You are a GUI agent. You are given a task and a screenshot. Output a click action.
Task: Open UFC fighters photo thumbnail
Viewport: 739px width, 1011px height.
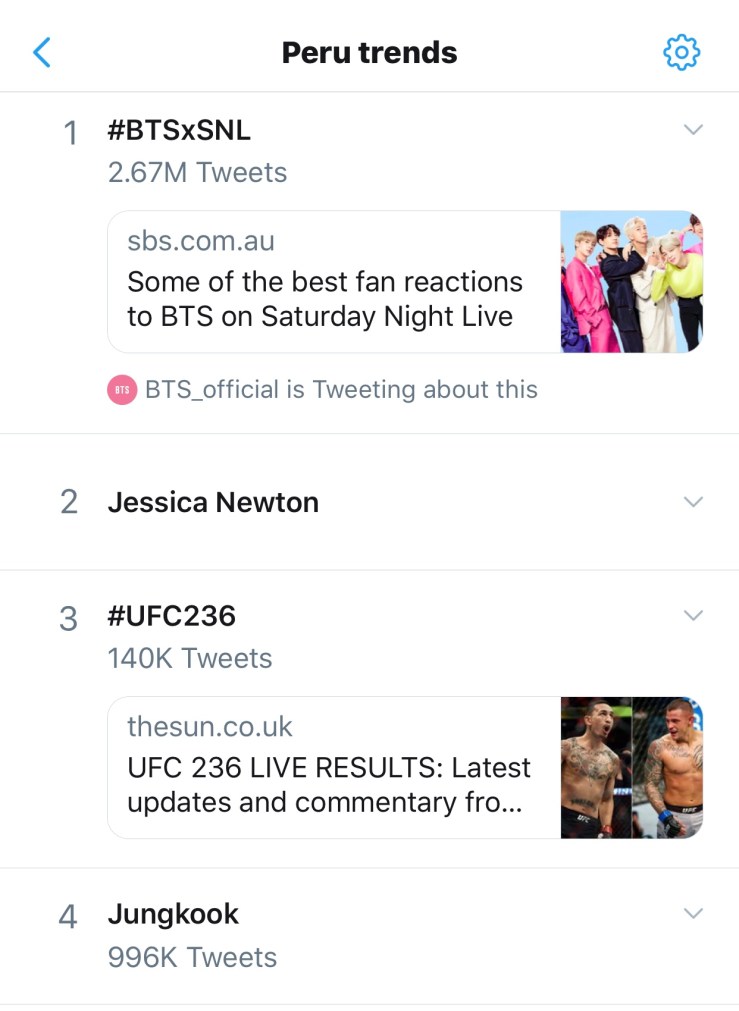[631, 767]
